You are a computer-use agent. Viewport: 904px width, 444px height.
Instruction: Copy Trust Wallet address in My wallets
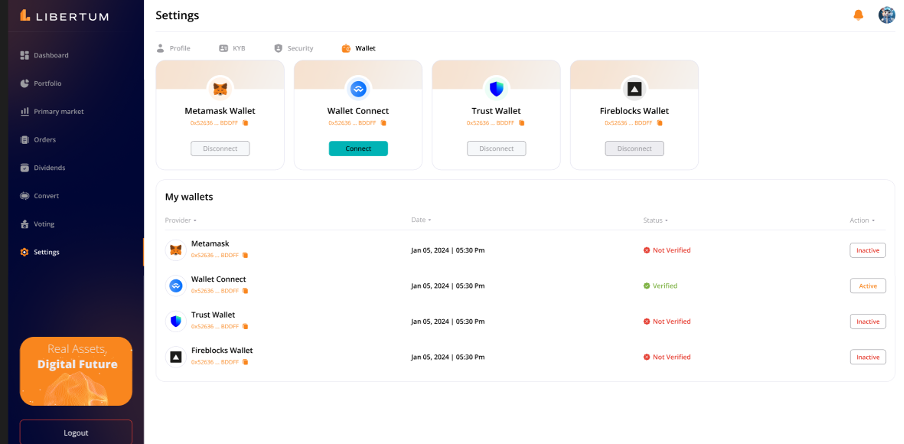pyautogui.click(x=246, y=326)
